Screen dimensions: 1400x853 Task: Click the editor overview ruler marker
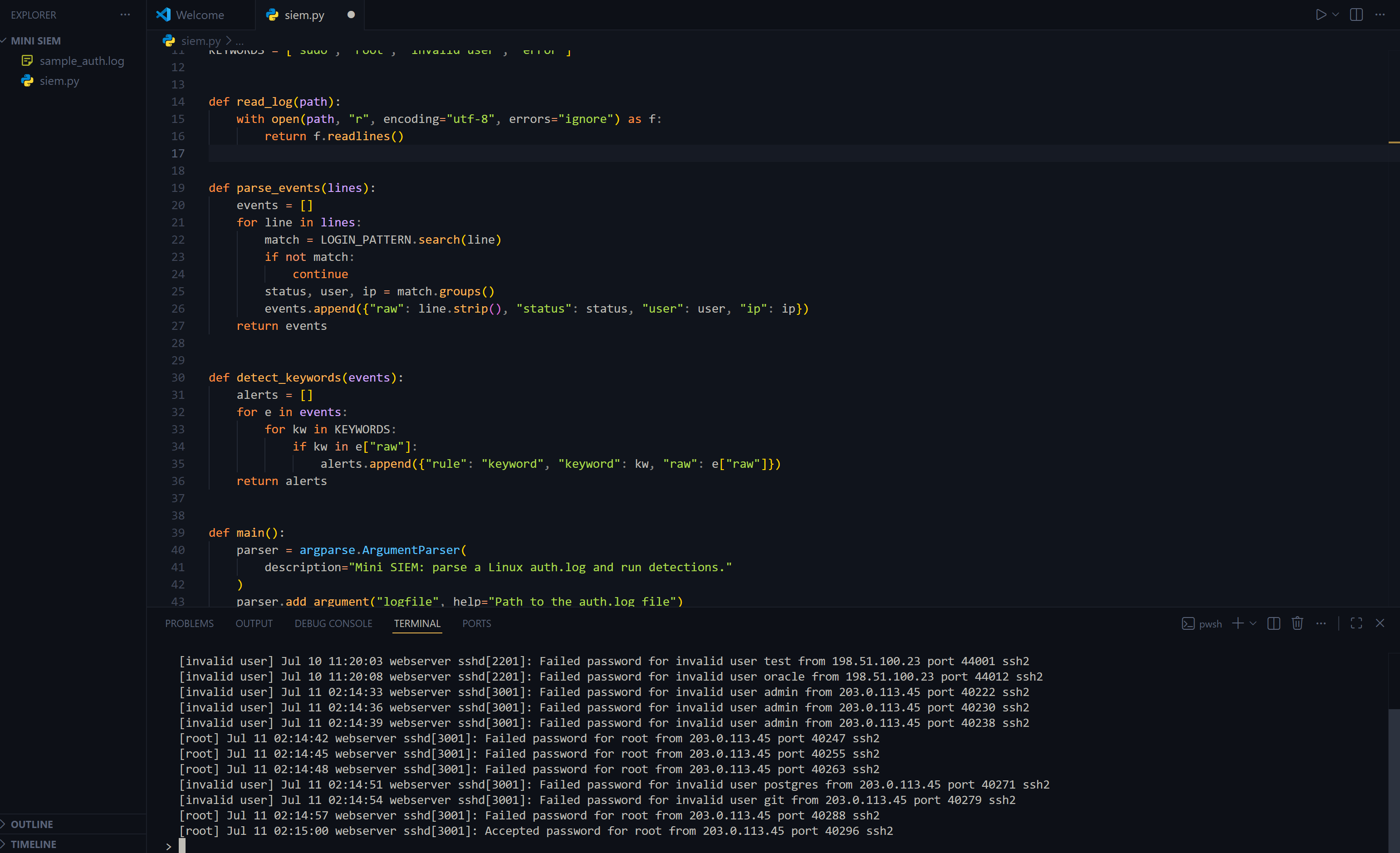click(x=1394, y=142)
